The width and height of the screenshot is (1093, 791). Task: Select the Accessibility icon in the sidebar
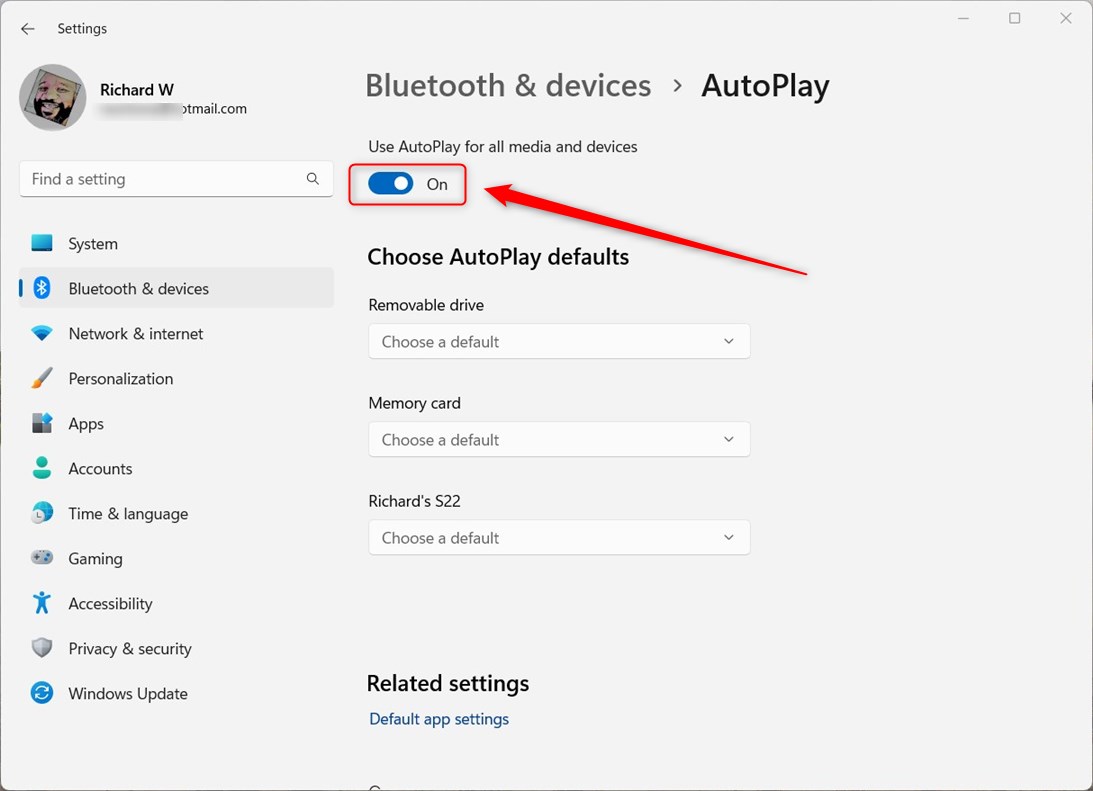40,603
